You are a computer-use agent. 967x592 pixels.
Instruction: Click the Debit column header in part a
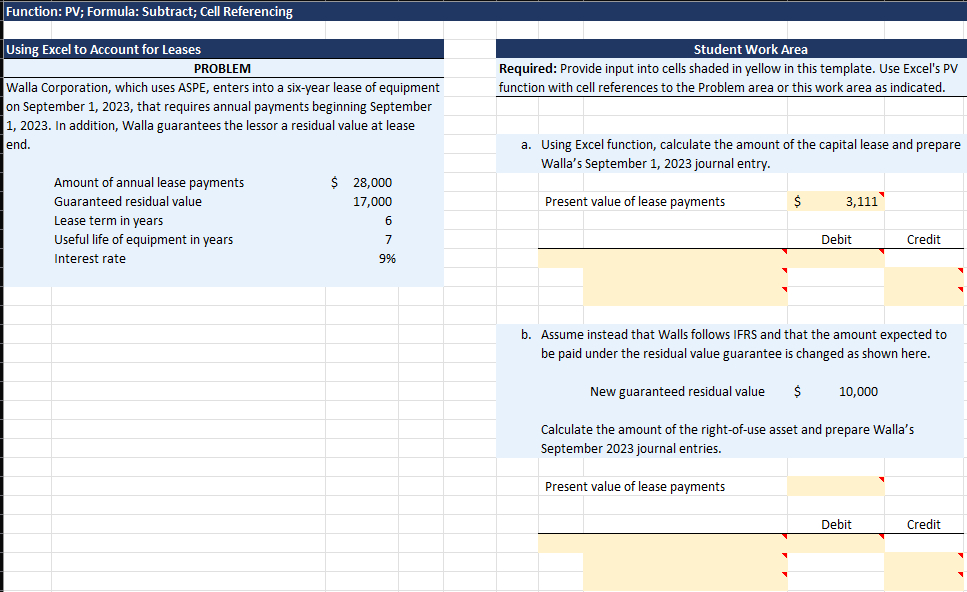tap(835, 239)
